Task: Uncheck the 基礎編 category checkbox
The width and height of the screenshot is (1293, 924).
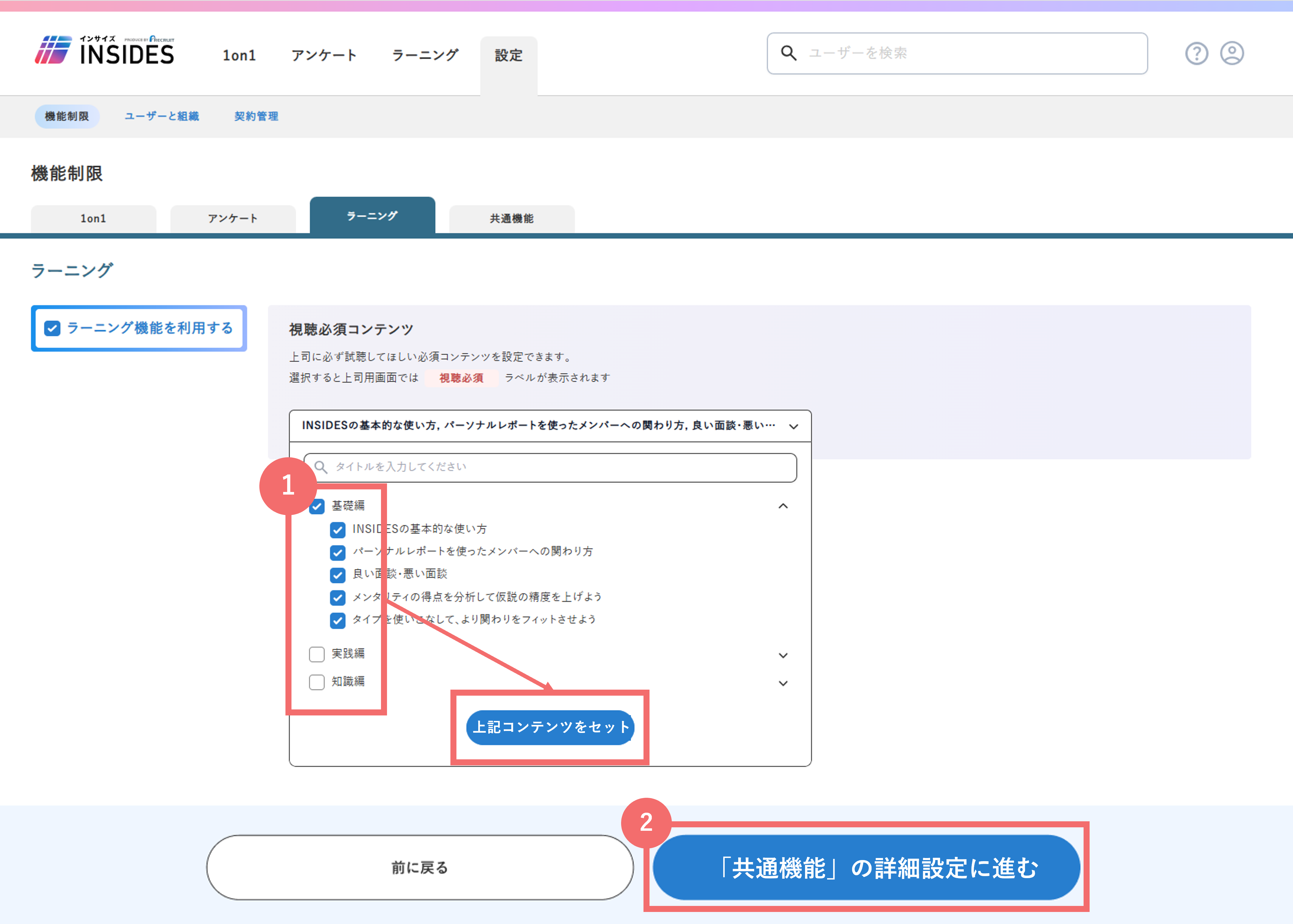Action: coord(317,506)
